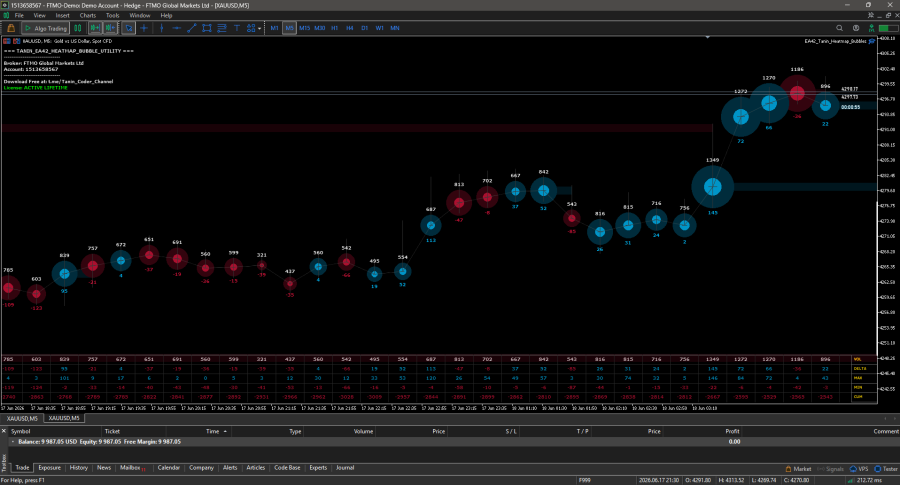Open the History toolbox tab

pyautogui.click(x=79, y=468)
